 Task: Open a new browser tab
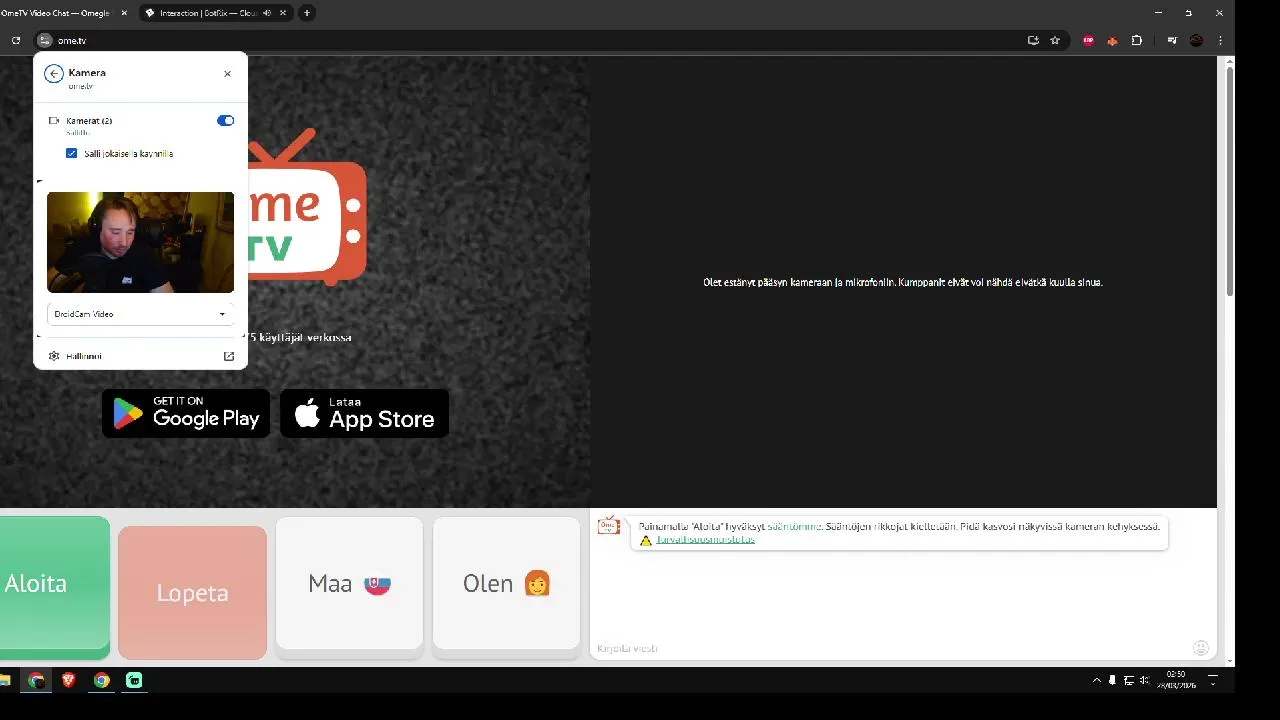(x=307, y=13)
